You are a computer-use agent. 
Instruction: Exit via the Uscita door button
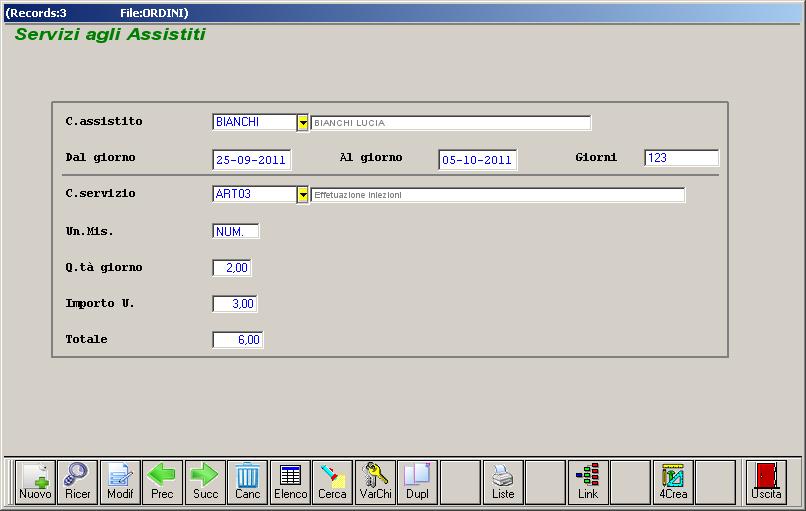[766, 482]
